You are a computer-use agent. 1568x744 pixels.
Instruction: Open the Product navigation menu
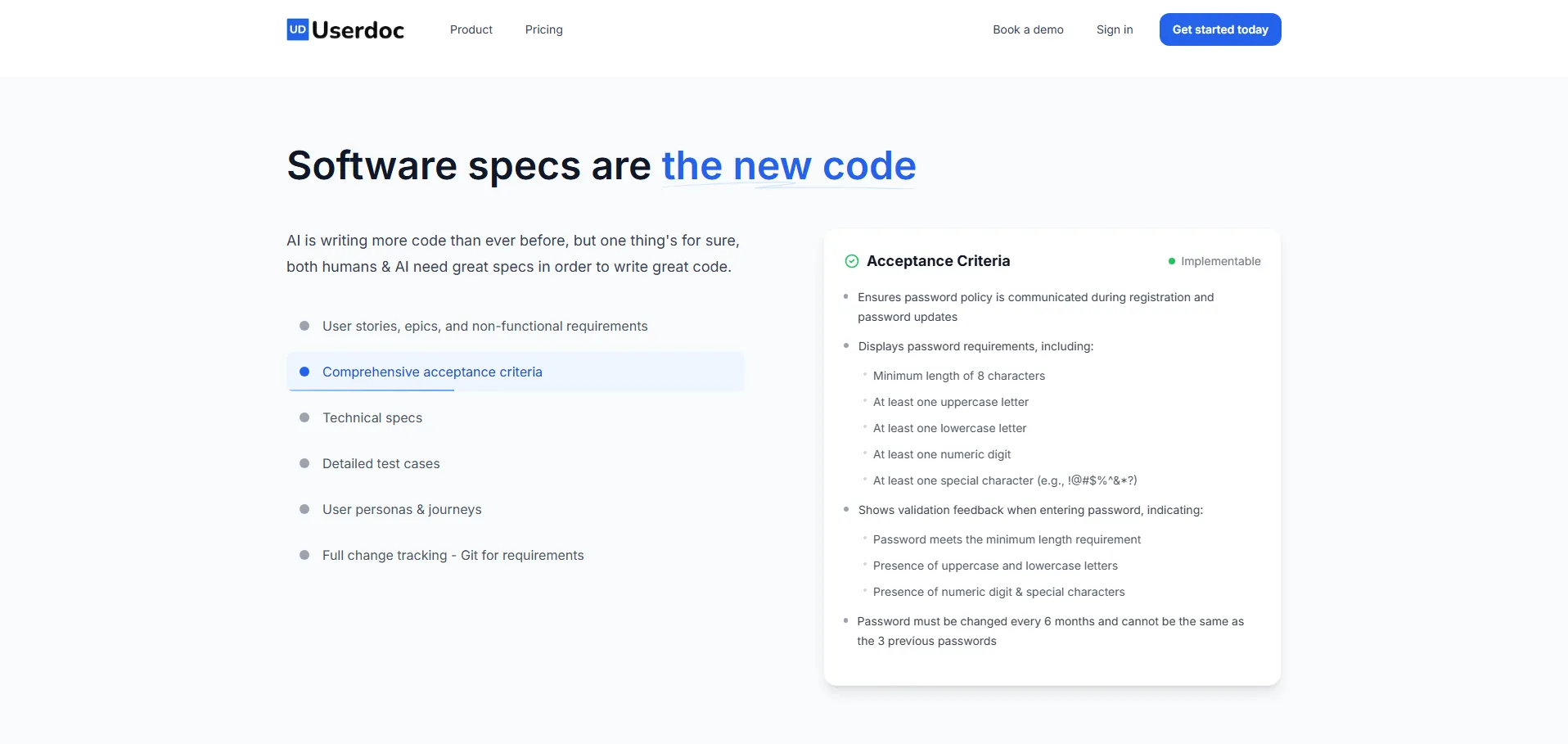[x=471, y=29]
